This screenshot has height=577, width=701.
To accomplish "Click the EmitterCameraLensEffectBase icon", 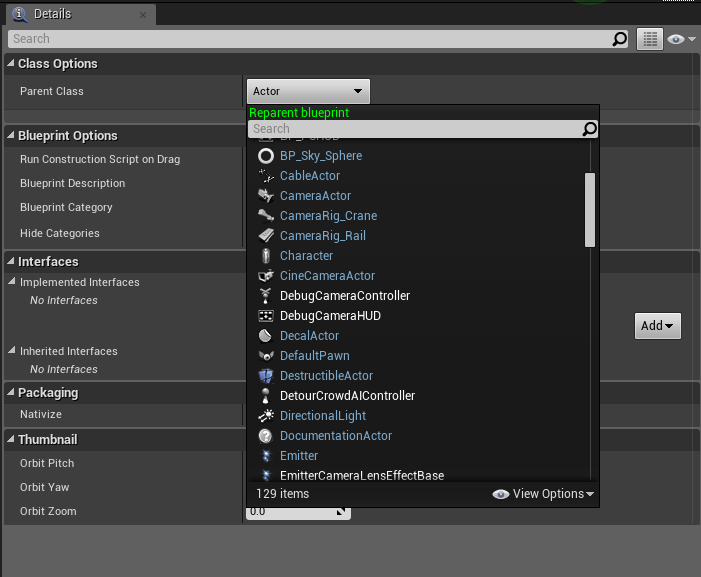I will (x=266, y=476).
